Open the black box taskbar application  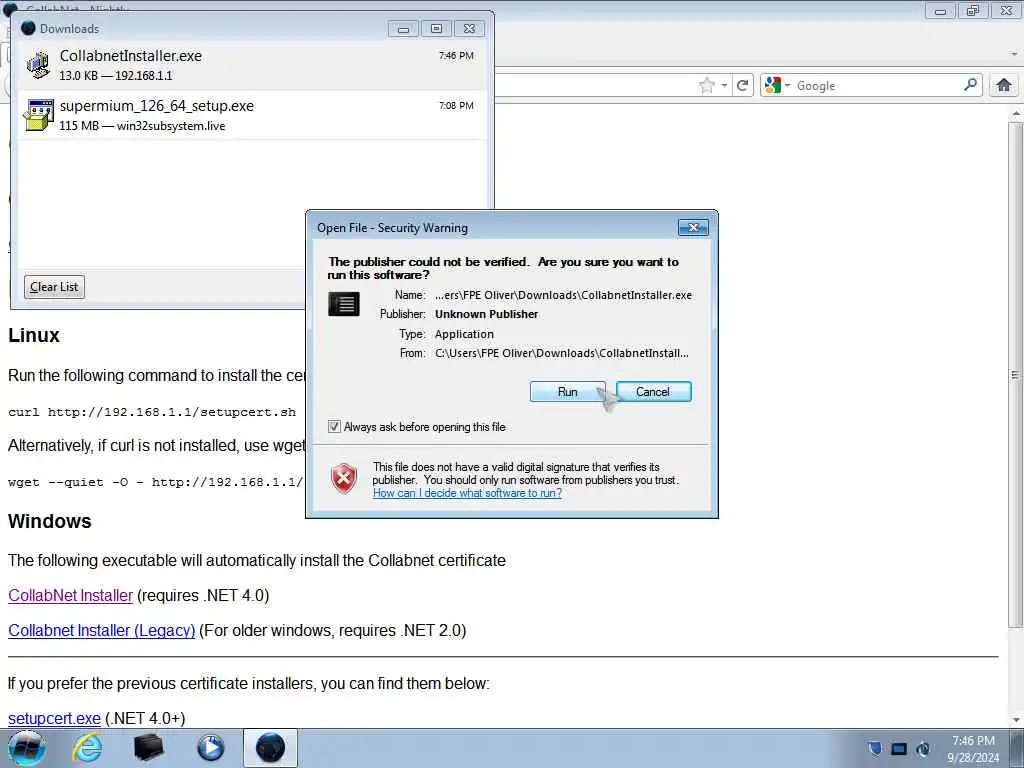(148, 748)
